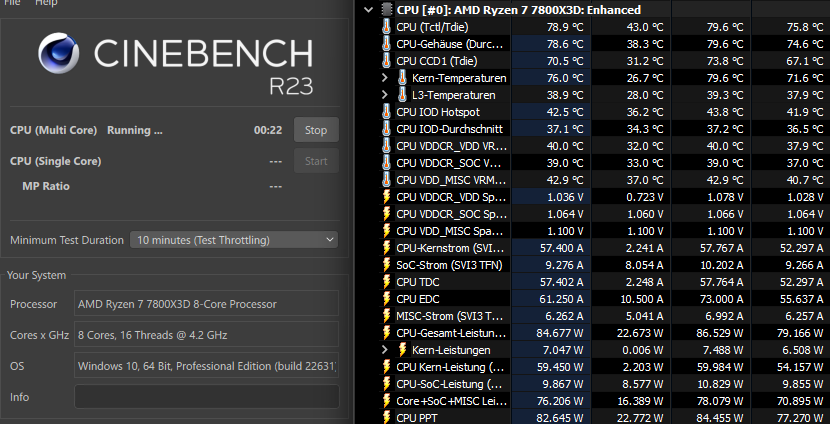Click lightning icon beside CPU EDC

point(386,299)
